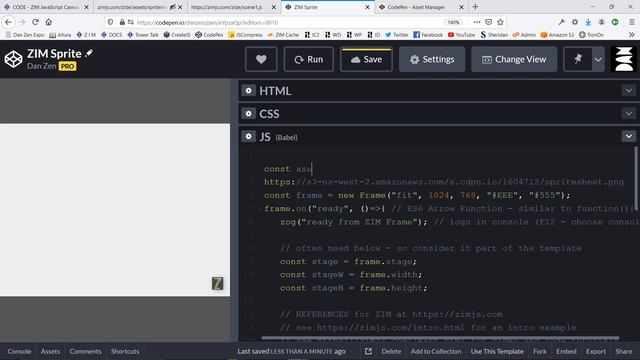This screenshot has width=640, height=360.
Task: Open CSS editor gear settings
Action: 248,113
